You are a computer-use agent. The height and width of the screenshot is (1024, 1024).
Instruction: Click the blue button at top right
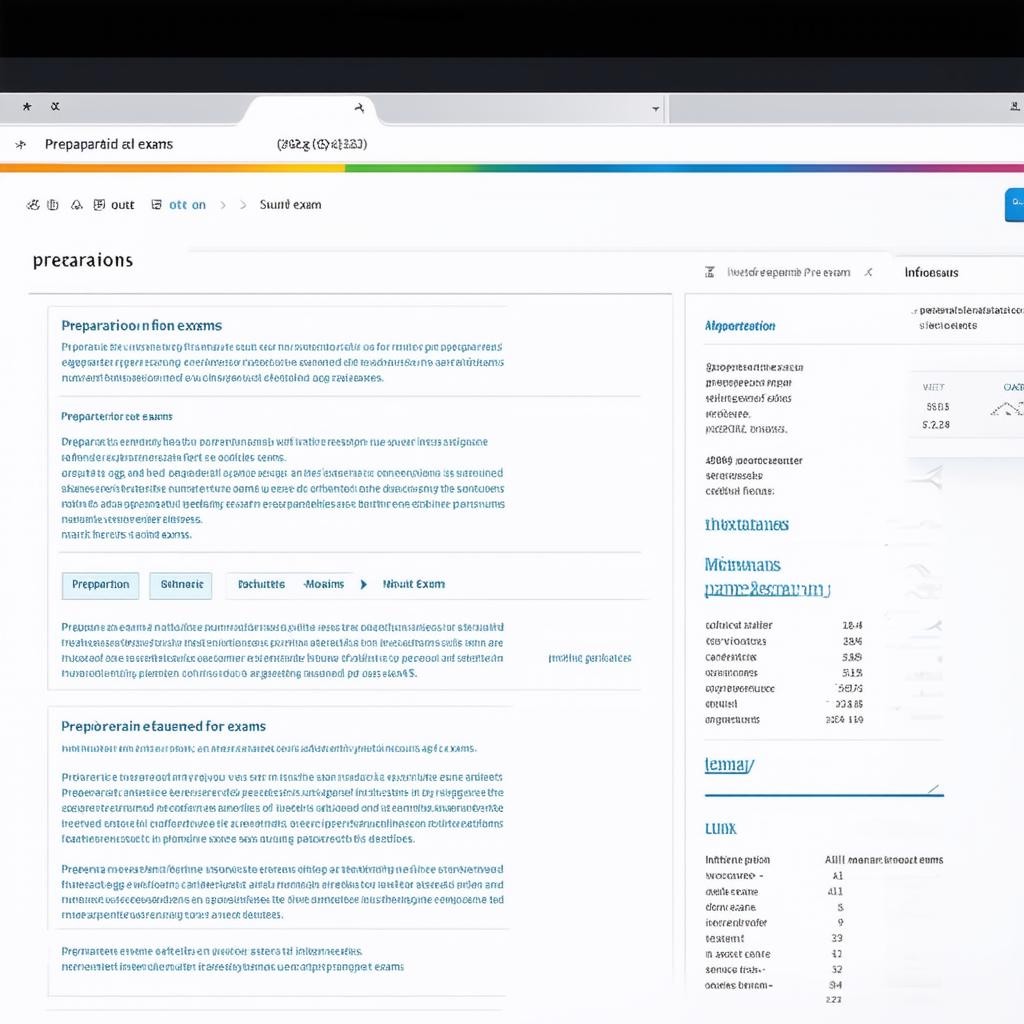(x=1014, y=203)
